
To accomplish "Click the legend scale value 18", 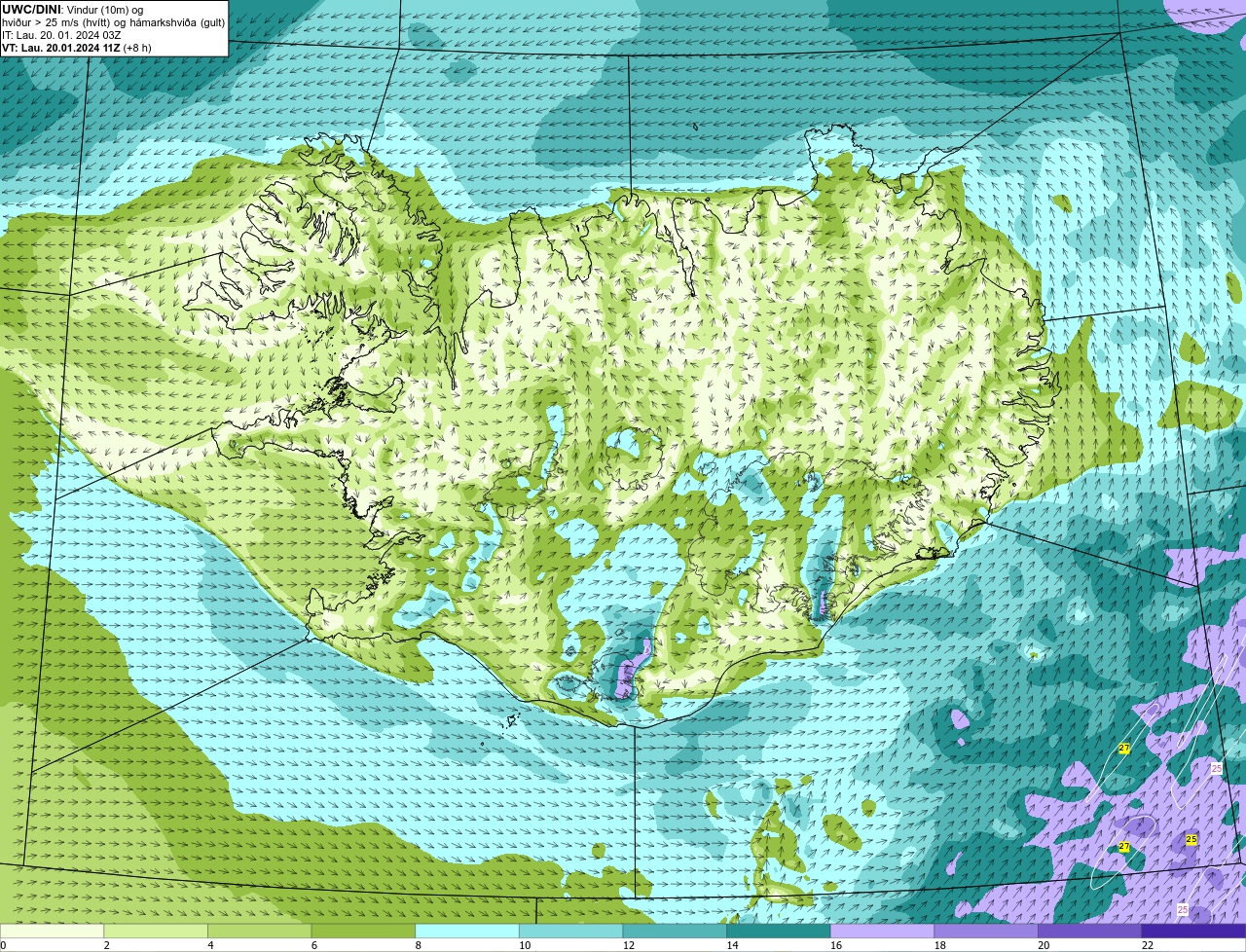I will point(939,945).
